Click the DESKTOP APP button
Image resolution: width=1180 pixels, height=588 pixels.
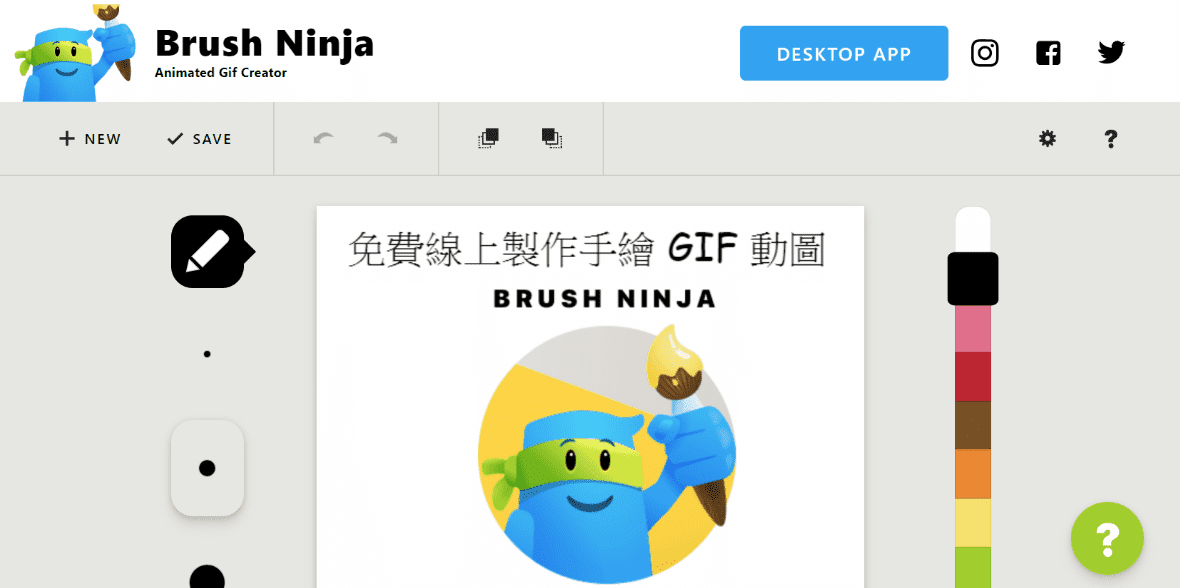(x=844, y=53)
